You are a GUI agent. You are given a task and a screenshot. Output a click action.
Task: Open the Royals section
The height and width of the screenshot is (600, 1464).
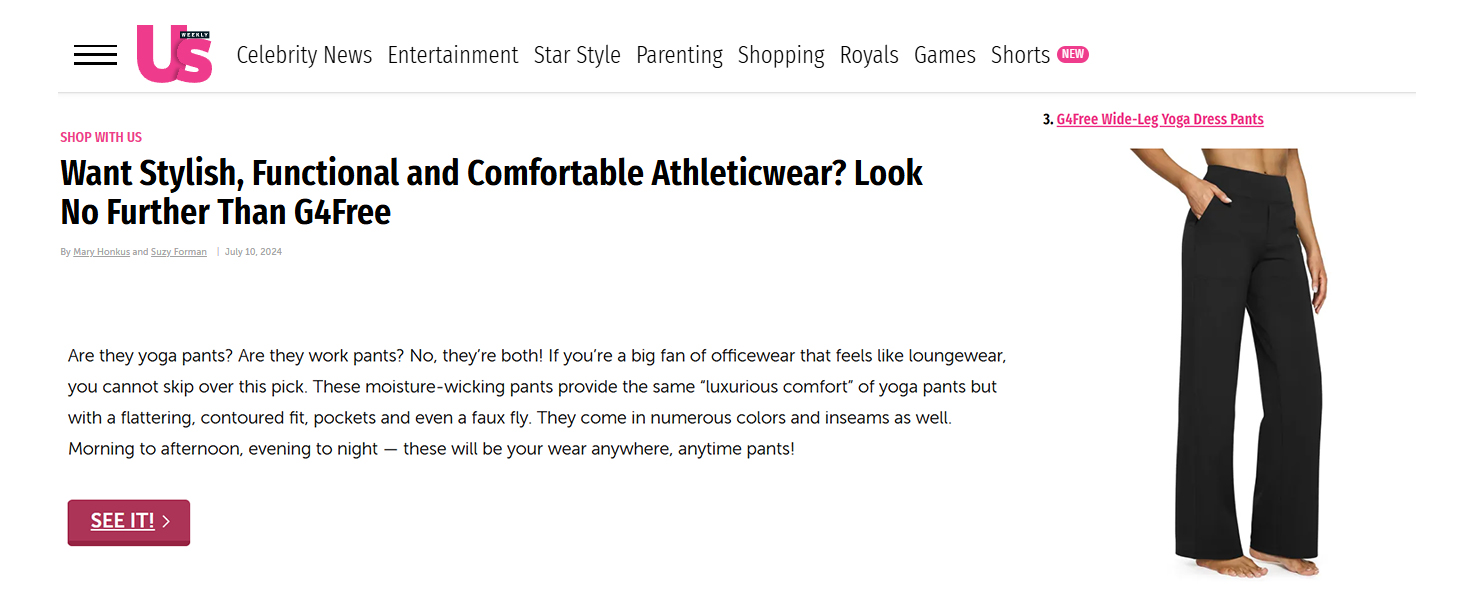[869, 55]
